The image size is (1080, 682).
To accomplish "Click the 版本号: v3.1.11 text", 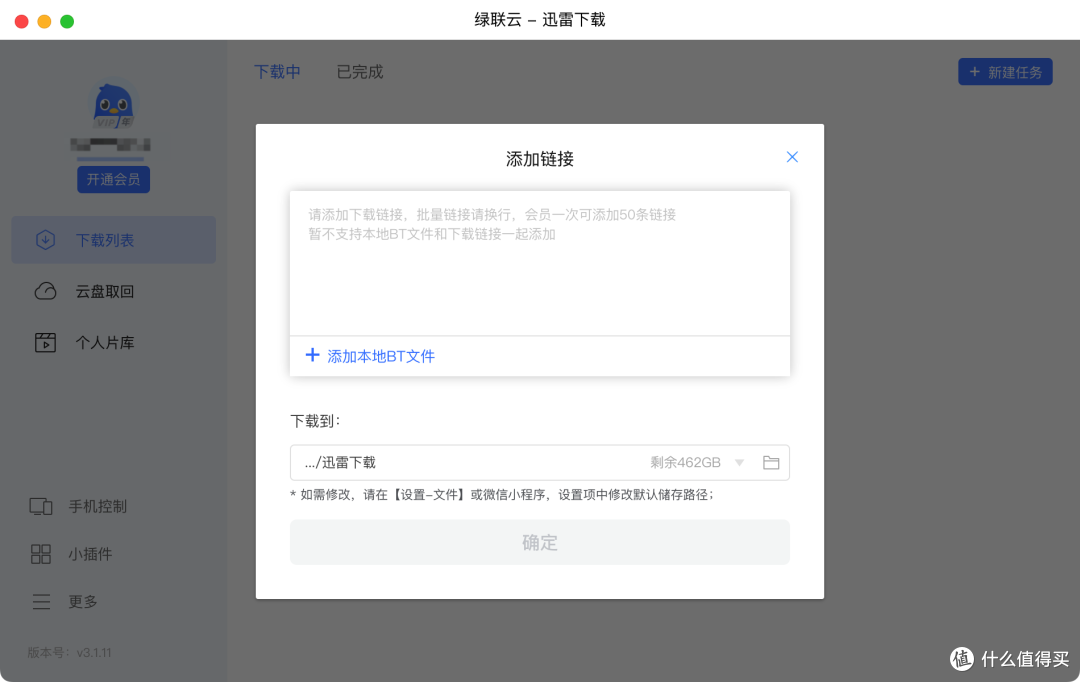I will tap(70, 652).
